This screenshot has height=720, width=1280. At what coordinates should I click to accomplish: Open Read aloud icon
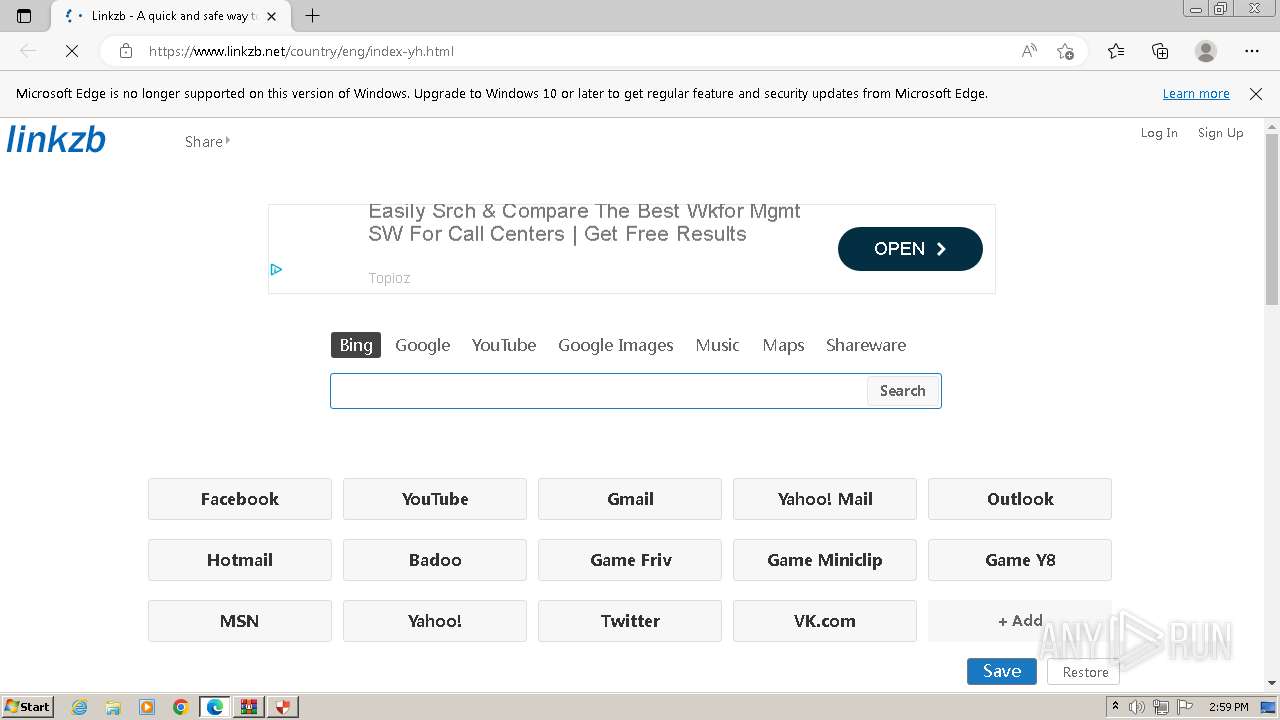[1029, 51]
